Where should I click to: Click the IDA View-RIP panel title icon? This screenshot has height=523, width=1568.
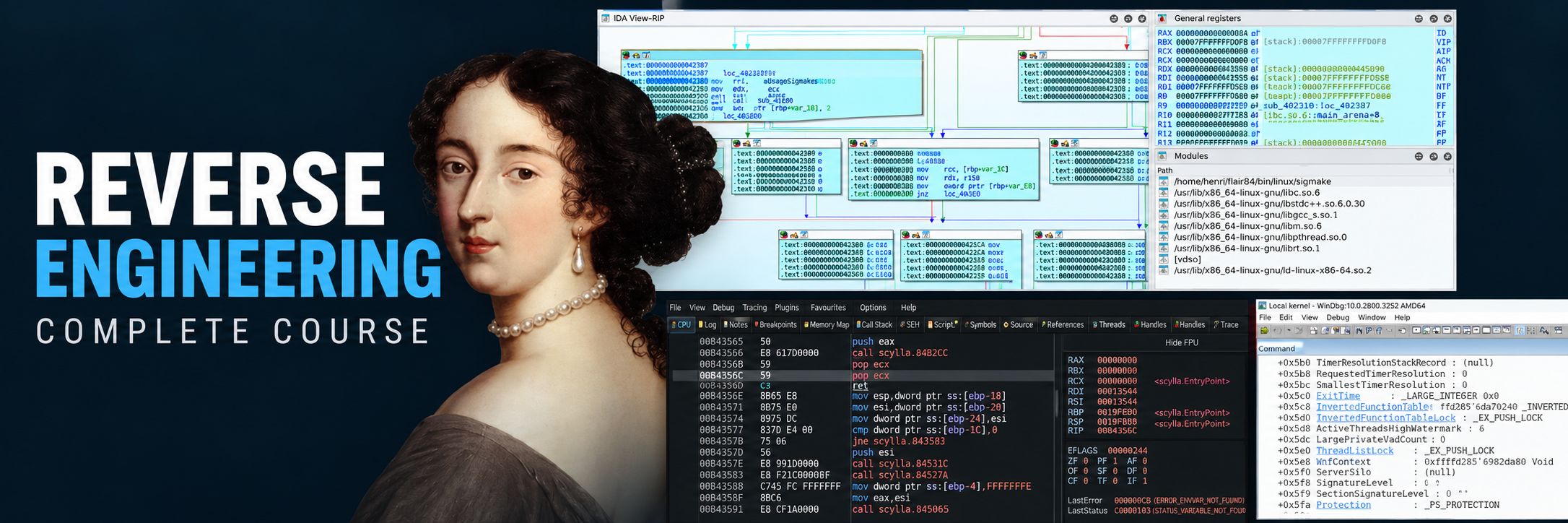[x=605, y=18]
